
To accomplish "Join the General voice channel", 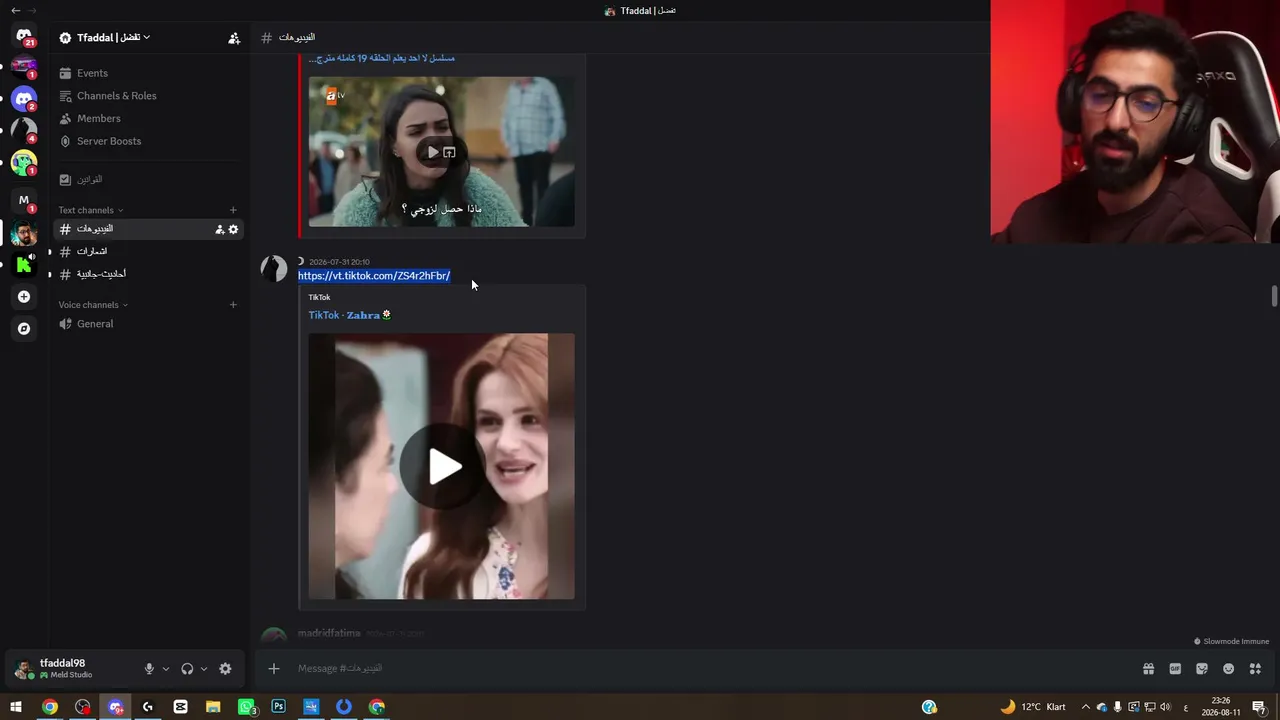I will (147, 324).
